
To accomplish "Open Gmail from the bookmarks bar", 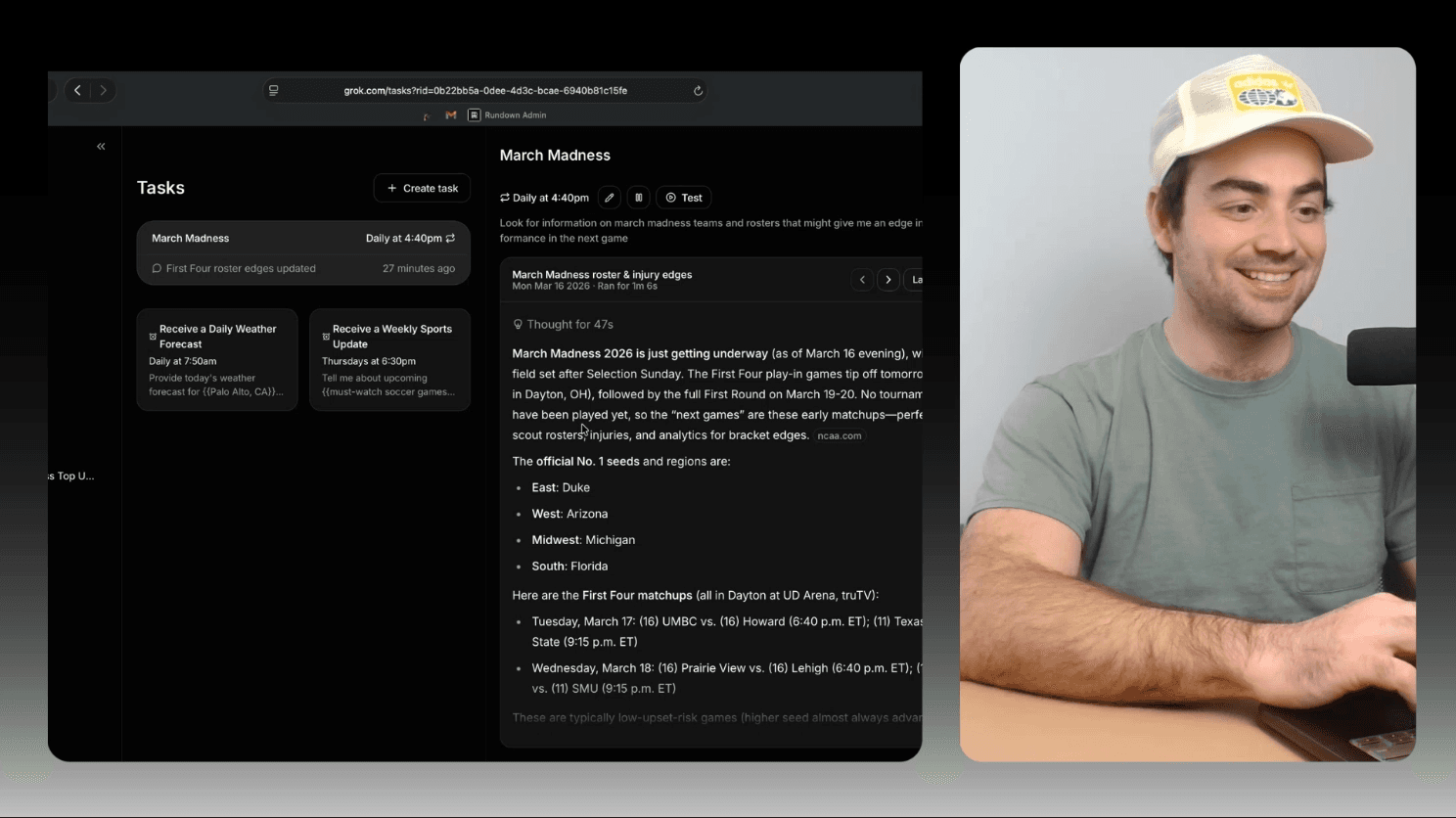I will point(450,114).
